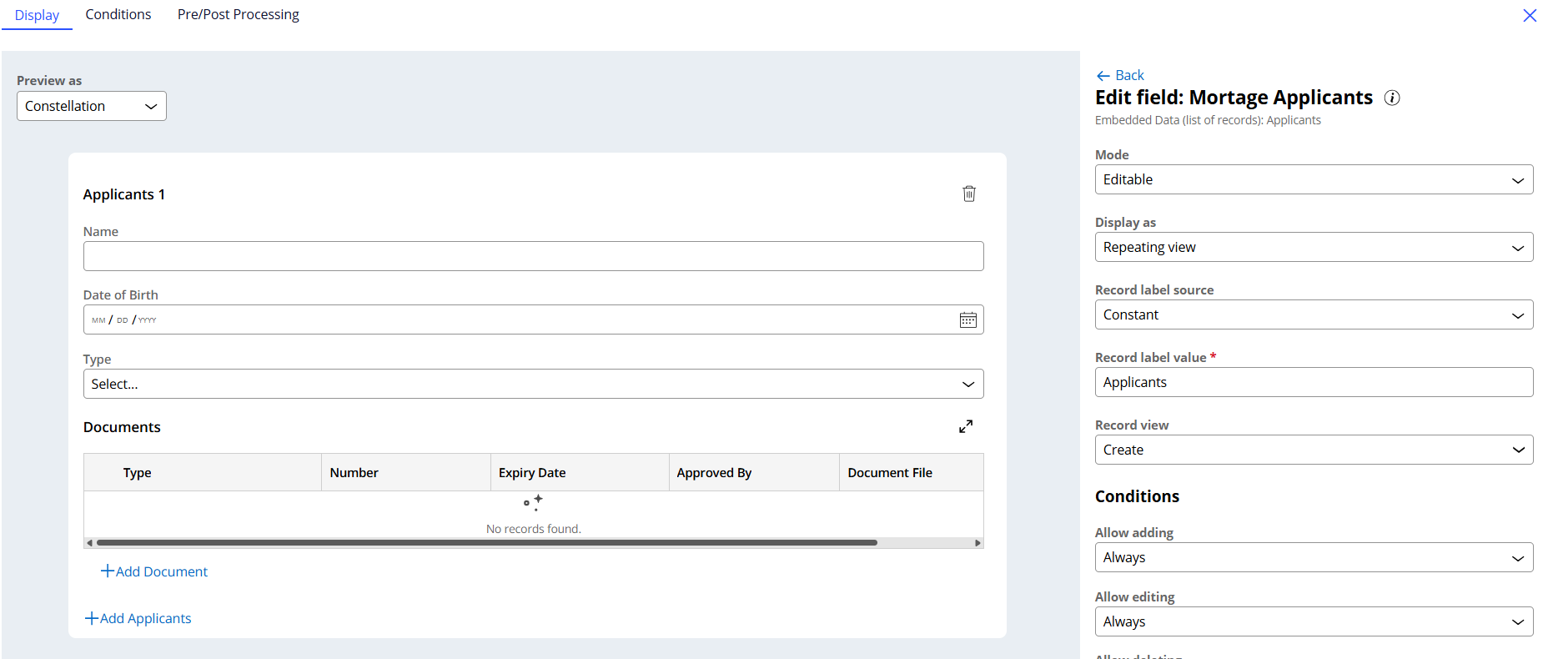Open the Preview as Constellation dropdown
The image size is (1568, 659).
[92, 106]
